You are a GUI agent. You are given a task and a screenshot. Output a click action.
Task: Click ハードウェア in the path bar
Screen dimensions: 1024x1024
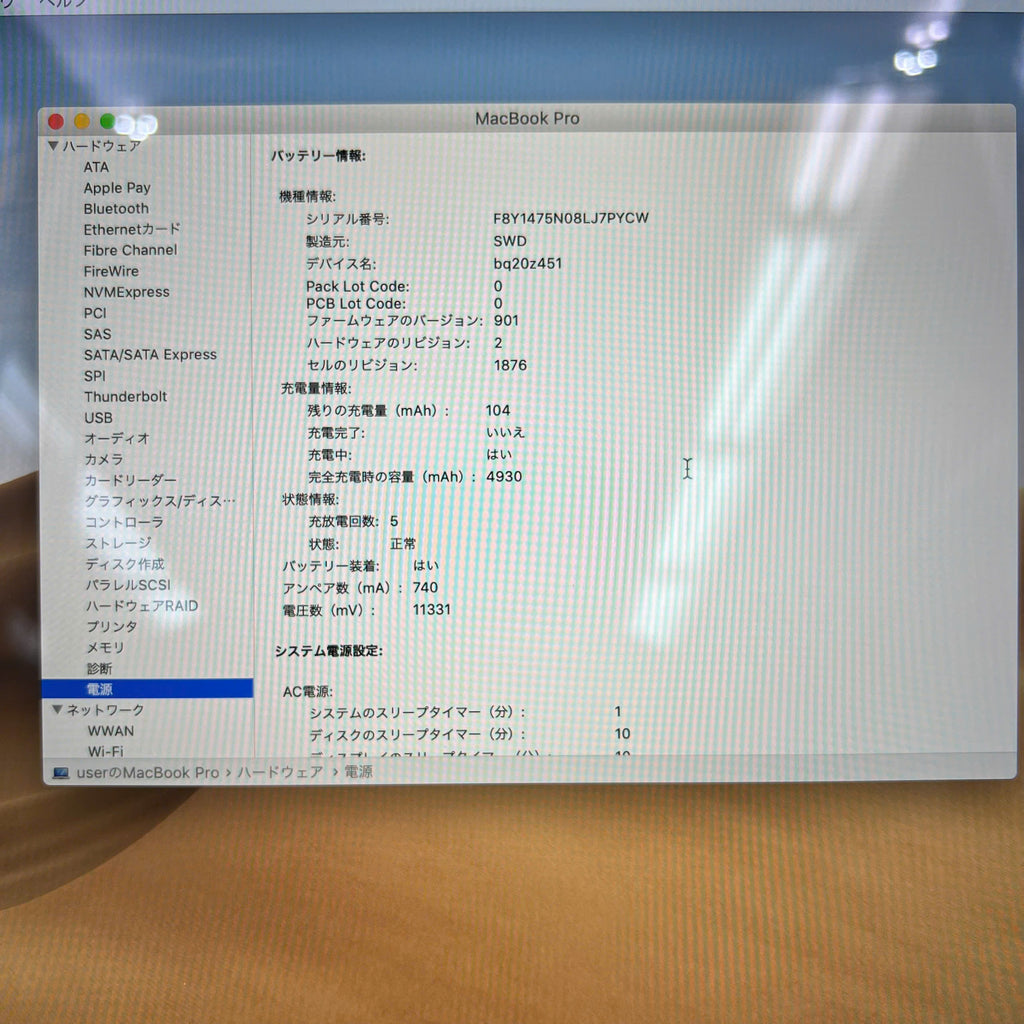pos(280,772)
